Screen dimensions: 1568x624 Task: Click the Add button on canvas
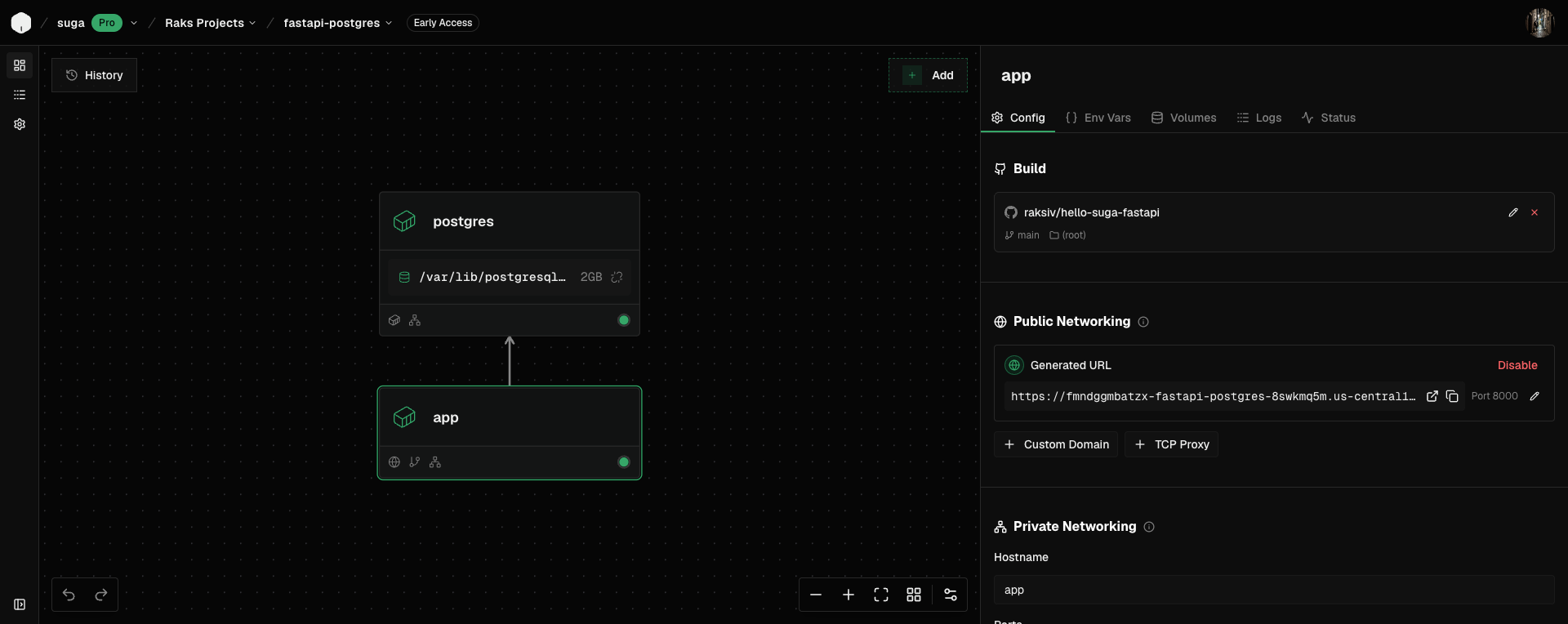(x=928, y=75)
